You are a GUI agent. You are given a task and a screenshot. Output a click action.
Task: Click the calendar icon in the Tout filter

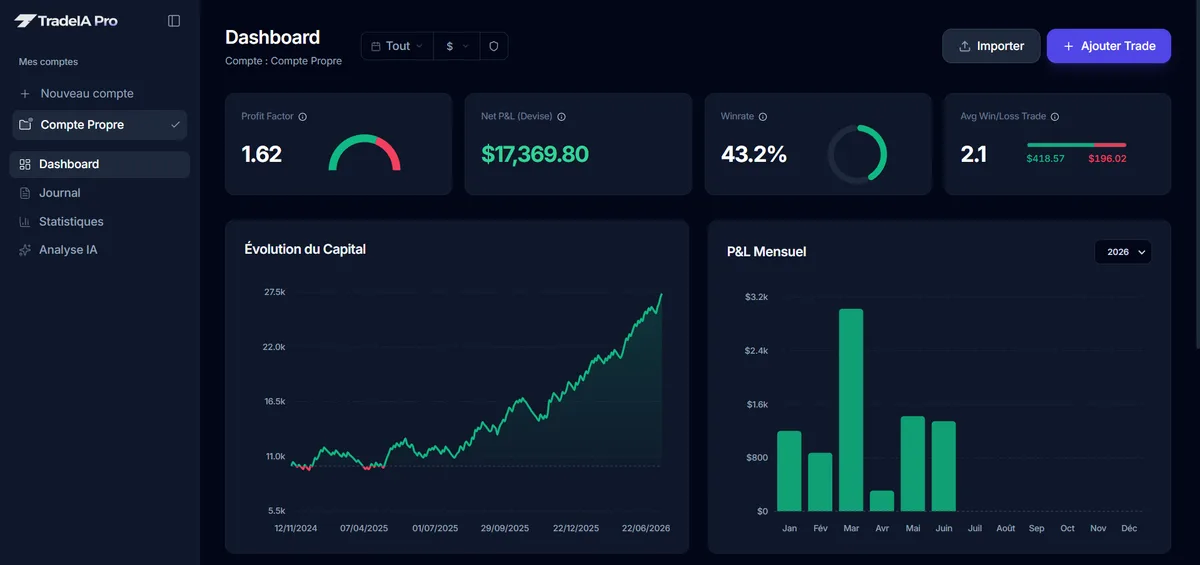(376, 46)
